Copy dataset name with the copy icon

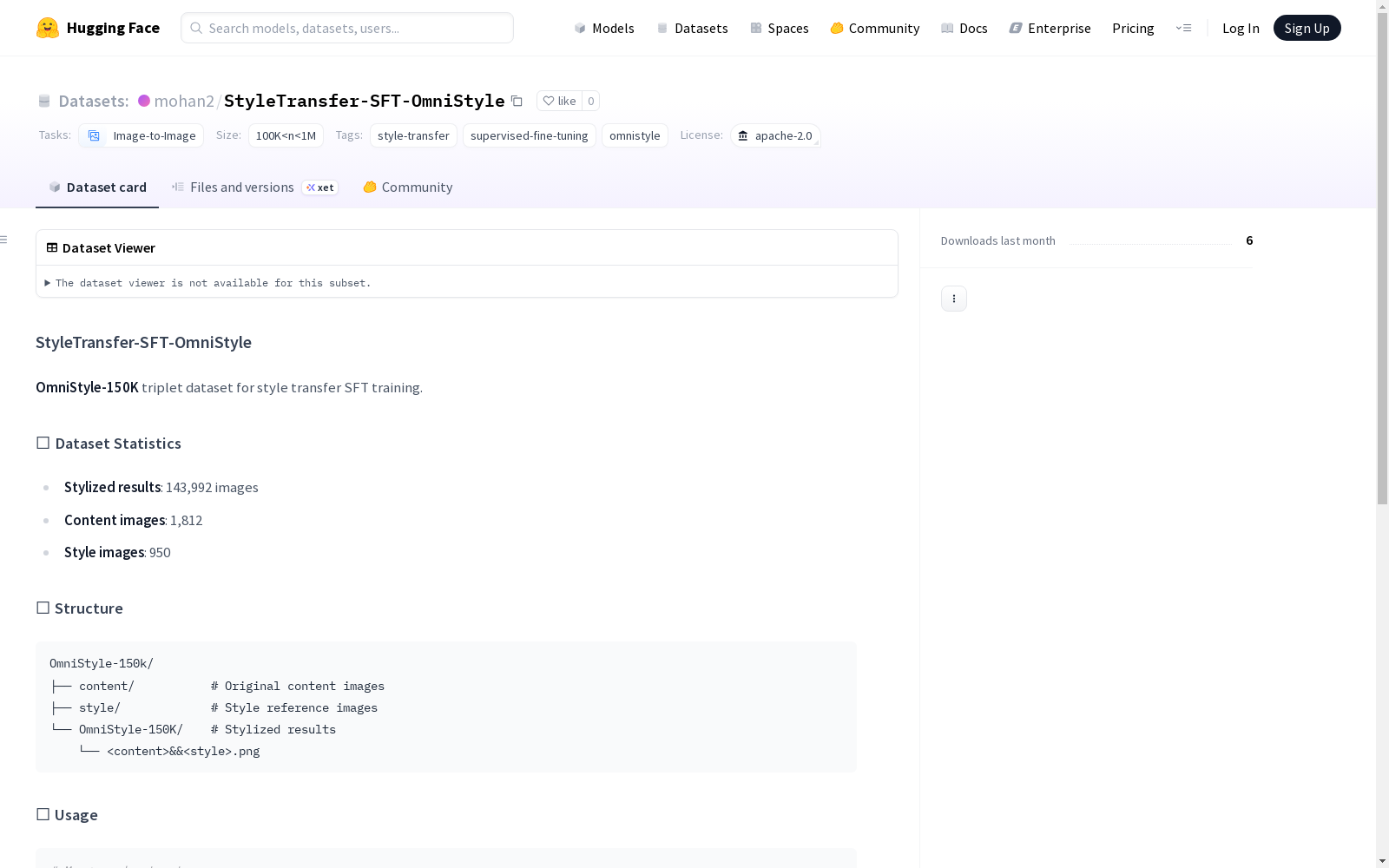click(x=517, y=101)
